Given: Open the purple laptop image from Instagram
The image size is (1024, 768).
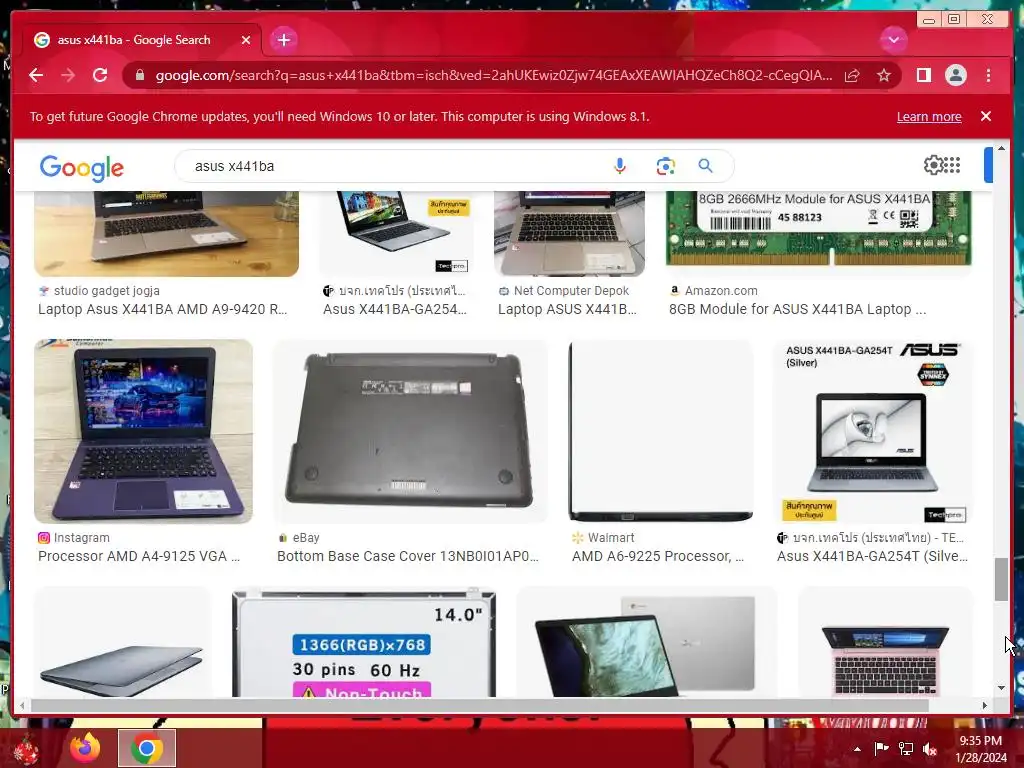Looking at the screenshot, I should point(144,431).
